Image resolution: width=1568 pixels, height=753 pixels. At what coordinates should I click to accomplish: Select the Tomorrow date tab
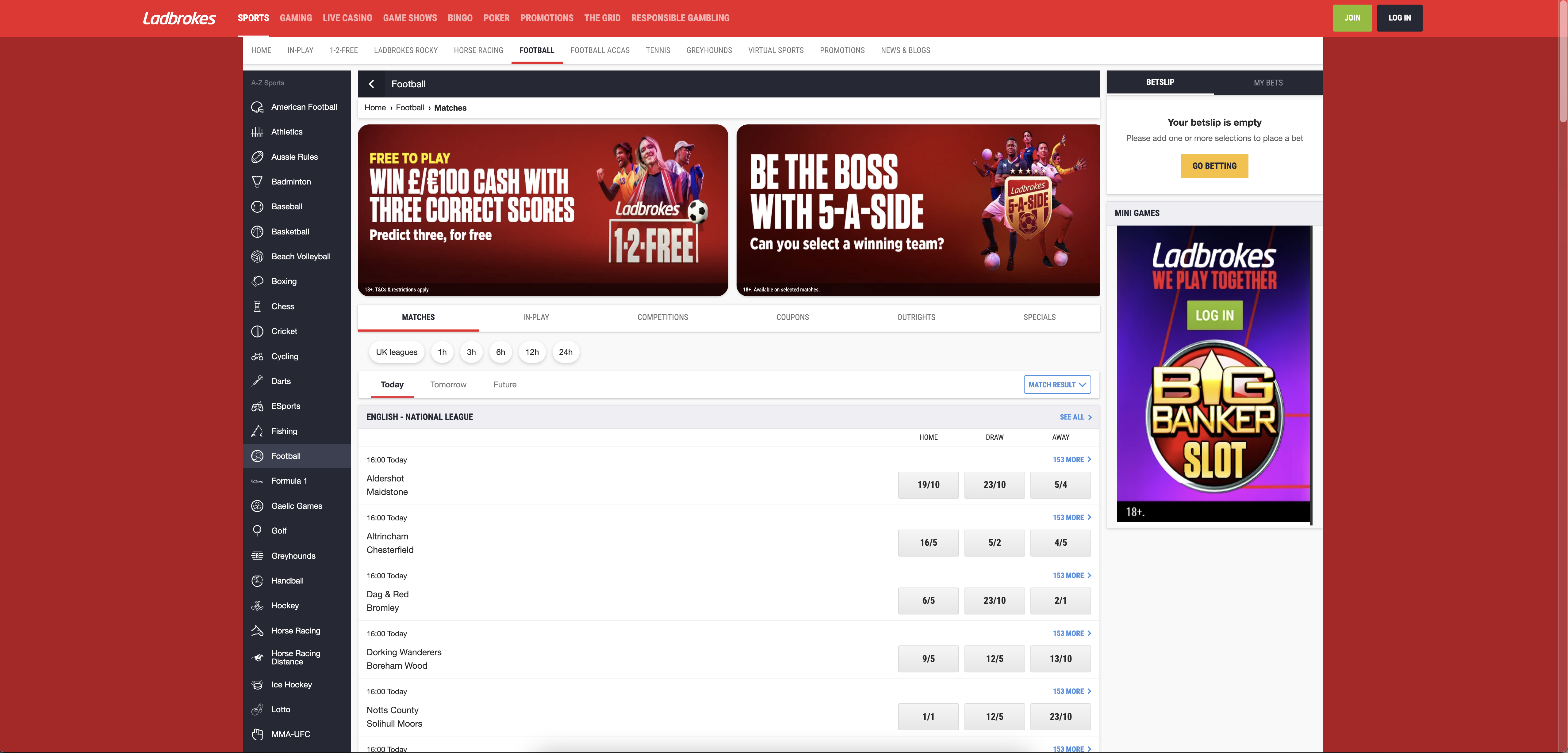tap(448, 385)
